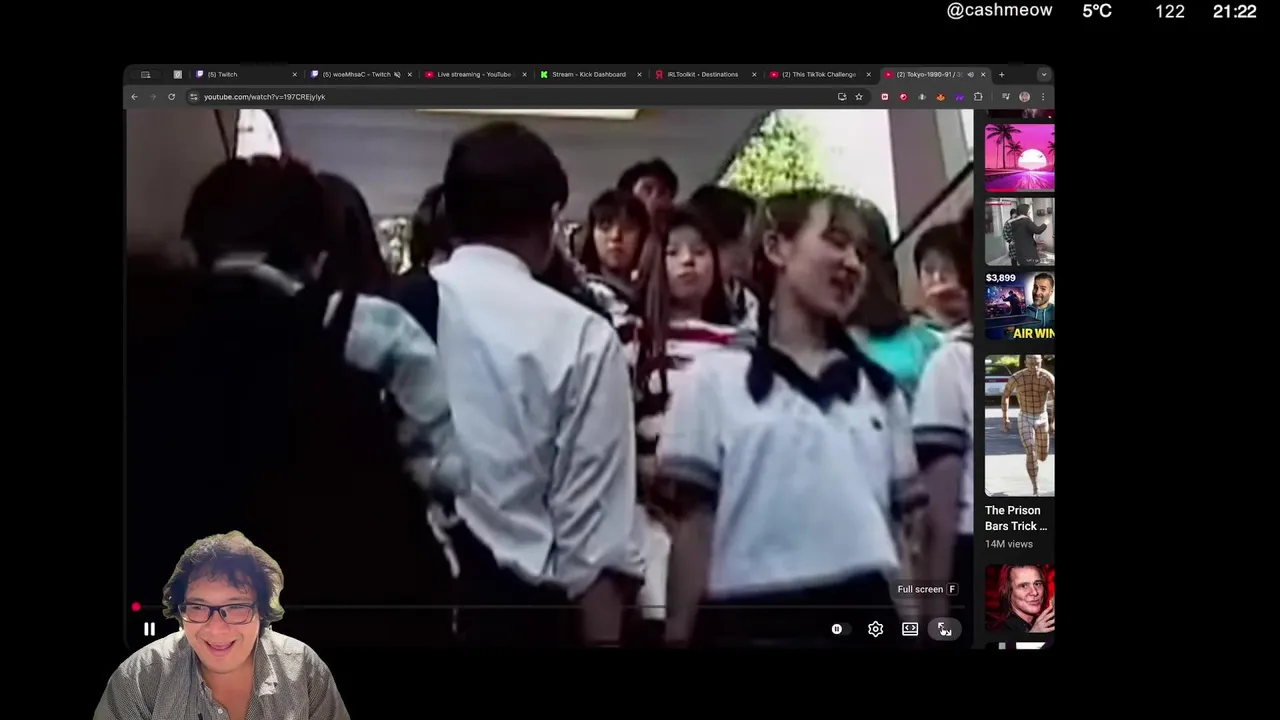Mute the Tokyo-1990-91 tab audio icon
Screen dimensions: 1280x720
970,74
